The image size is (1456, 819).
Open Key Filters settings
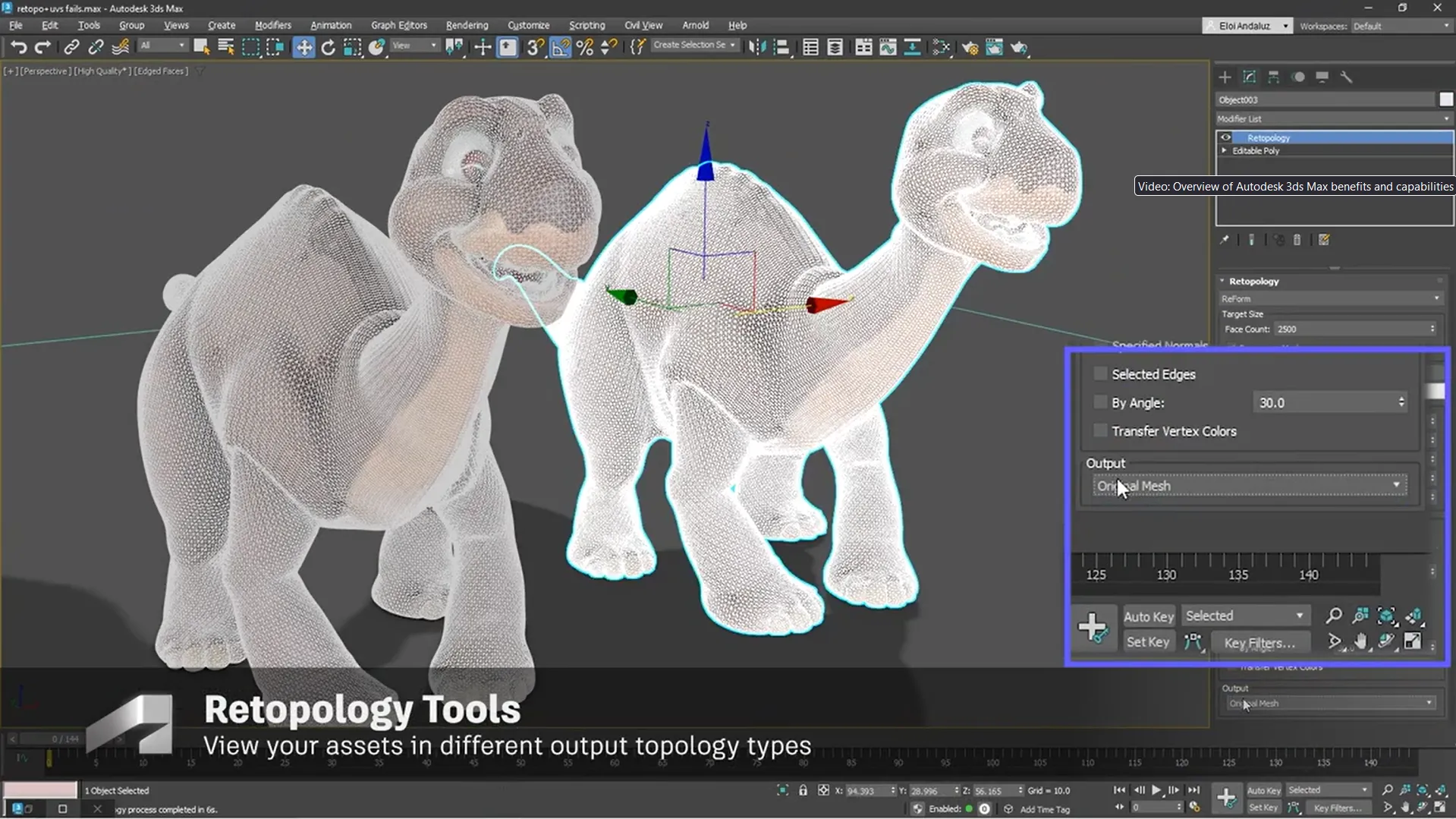point(1260,642)
